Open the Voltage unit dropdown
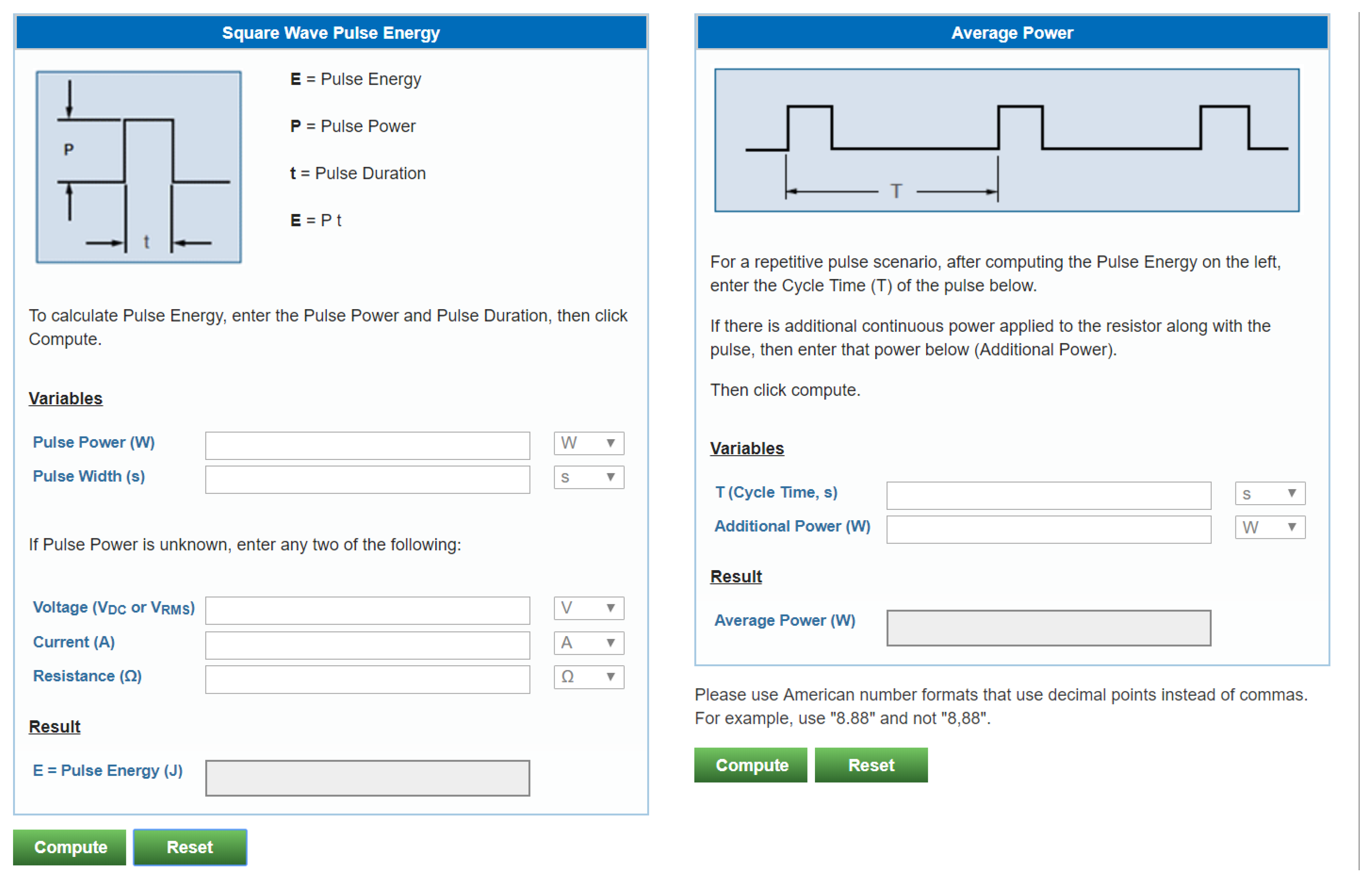1372x882 pixels. point(588,608)
